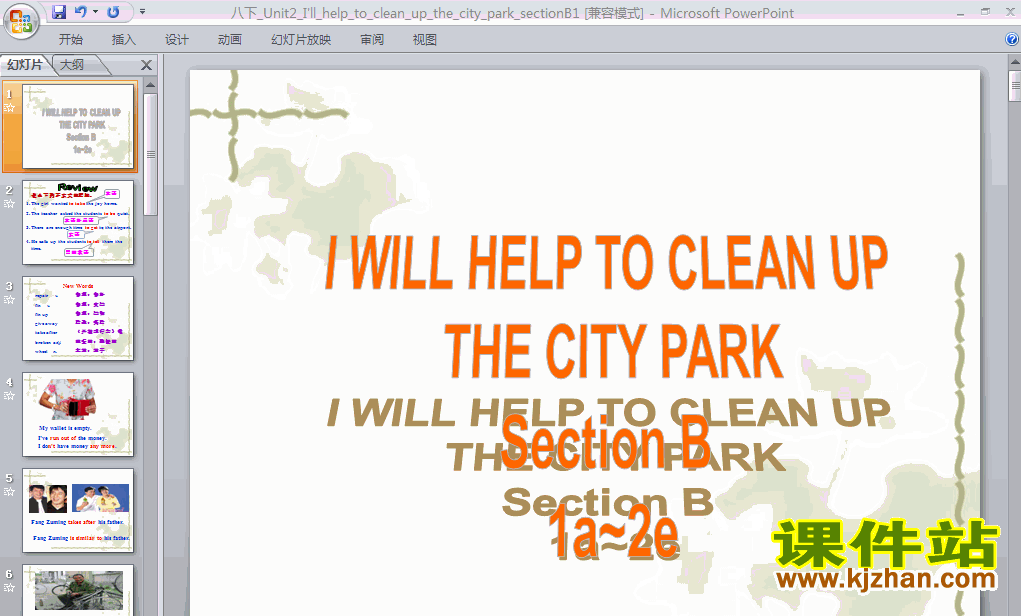
Task: Click the orange Section B text
Action: click(x=606, y=443)
